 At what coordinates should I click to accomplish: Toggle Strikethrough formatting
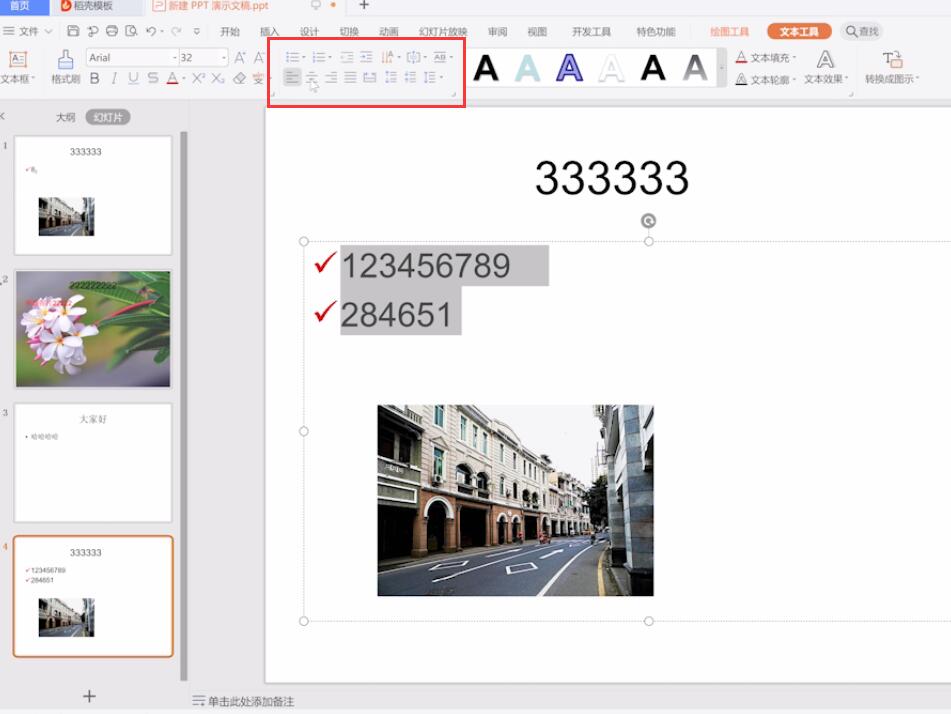(x=153, y=78)
